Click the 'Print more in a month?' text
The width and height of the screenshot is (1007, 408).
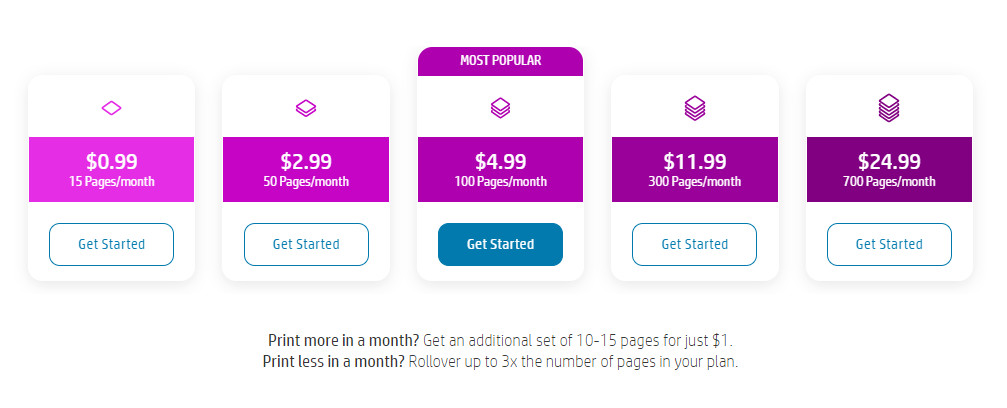[x=344, y=340]
